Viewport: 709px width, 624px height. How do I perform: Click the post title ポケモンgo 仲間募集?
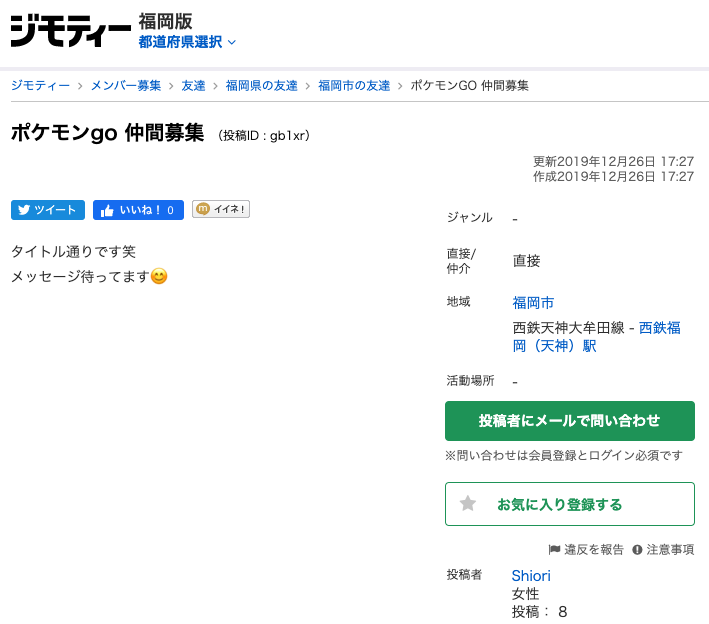(x=107, y=133)
